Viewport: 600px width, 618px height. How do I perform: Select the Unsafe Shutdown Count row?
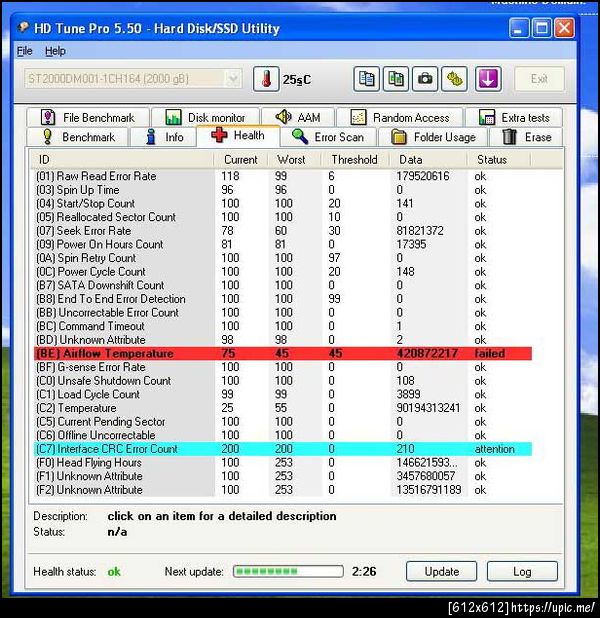(283, 381)
